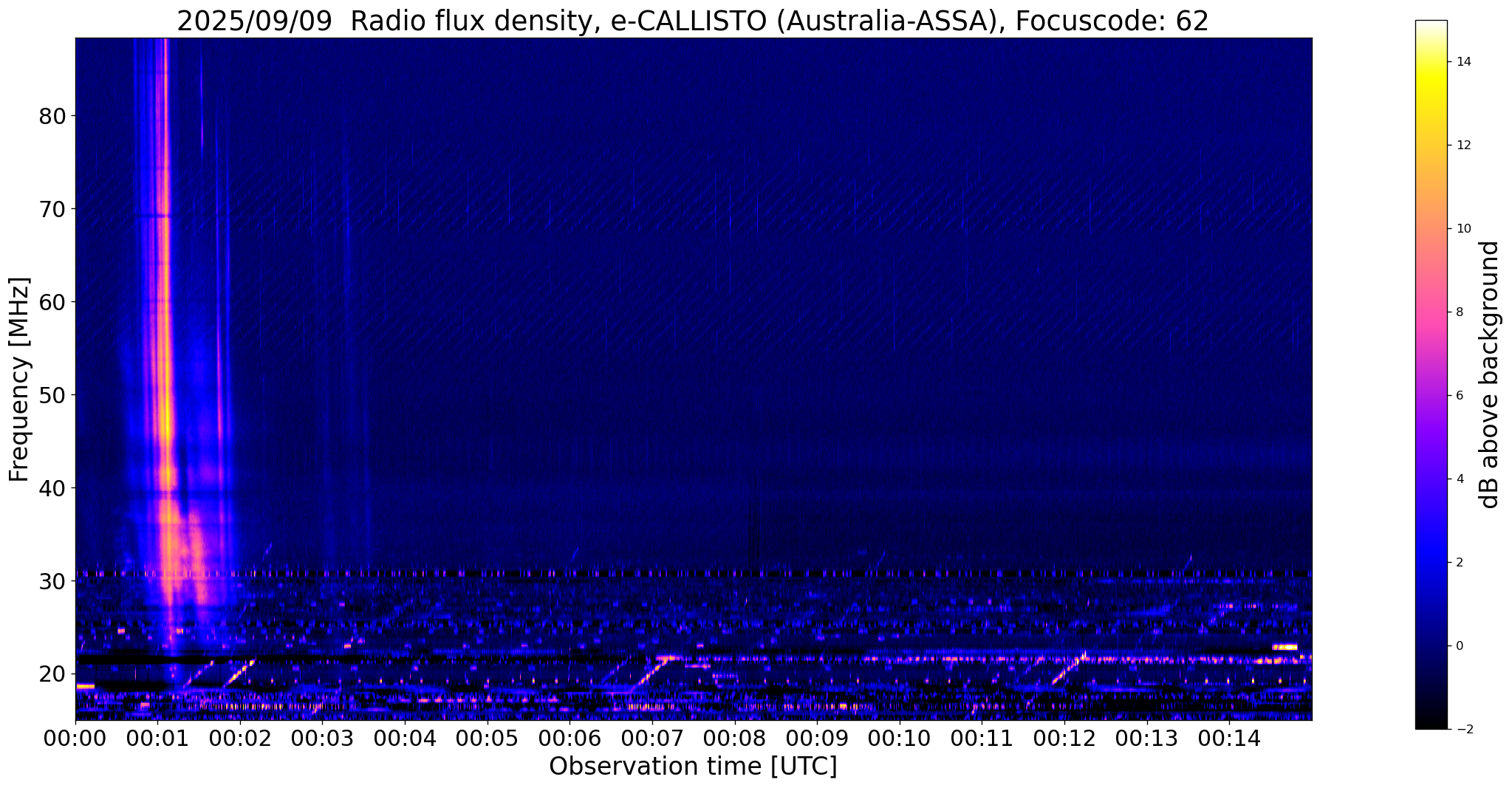Click the 00:09 time axis label
Screen dimensions: 1512x788
tap(817, 737)
